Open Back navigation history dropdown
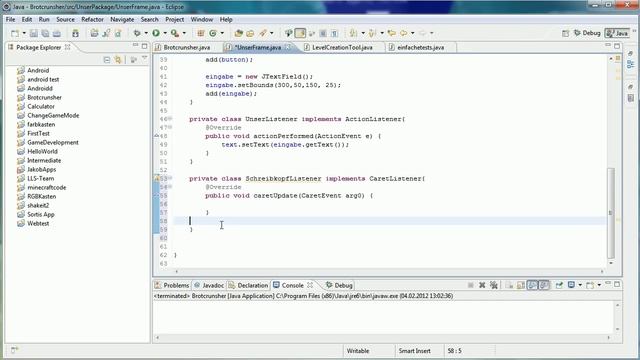Image resolution: width=640 pixels, height=360 pixels. click(412, 33)
